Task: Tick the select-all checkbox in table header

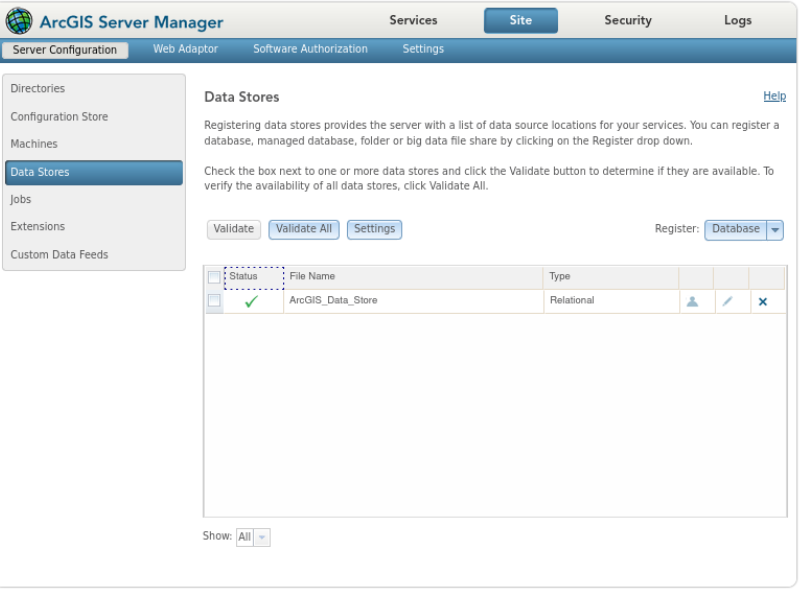Action: click(x=214, y=277)
